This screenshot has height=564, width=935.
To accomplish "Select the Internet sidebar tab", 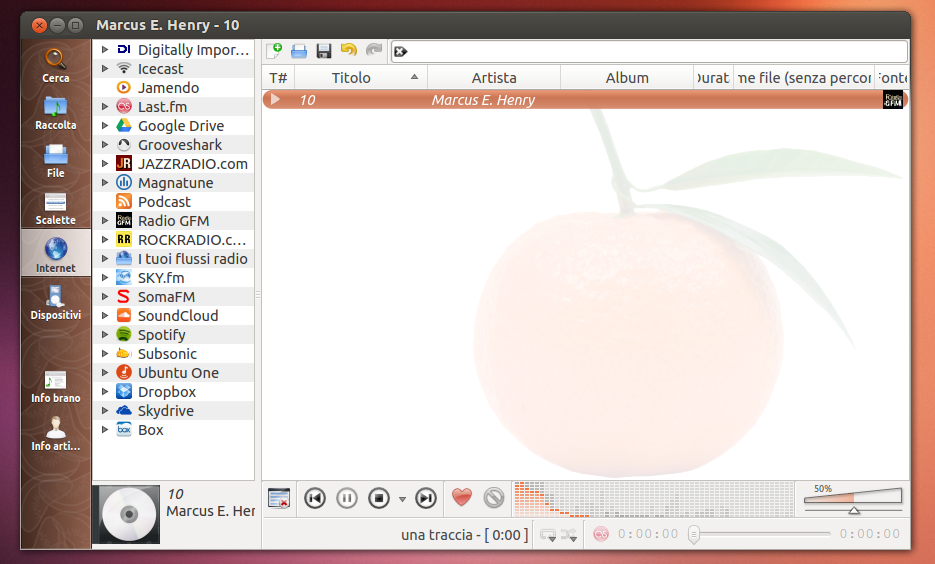I will (55, 255).
